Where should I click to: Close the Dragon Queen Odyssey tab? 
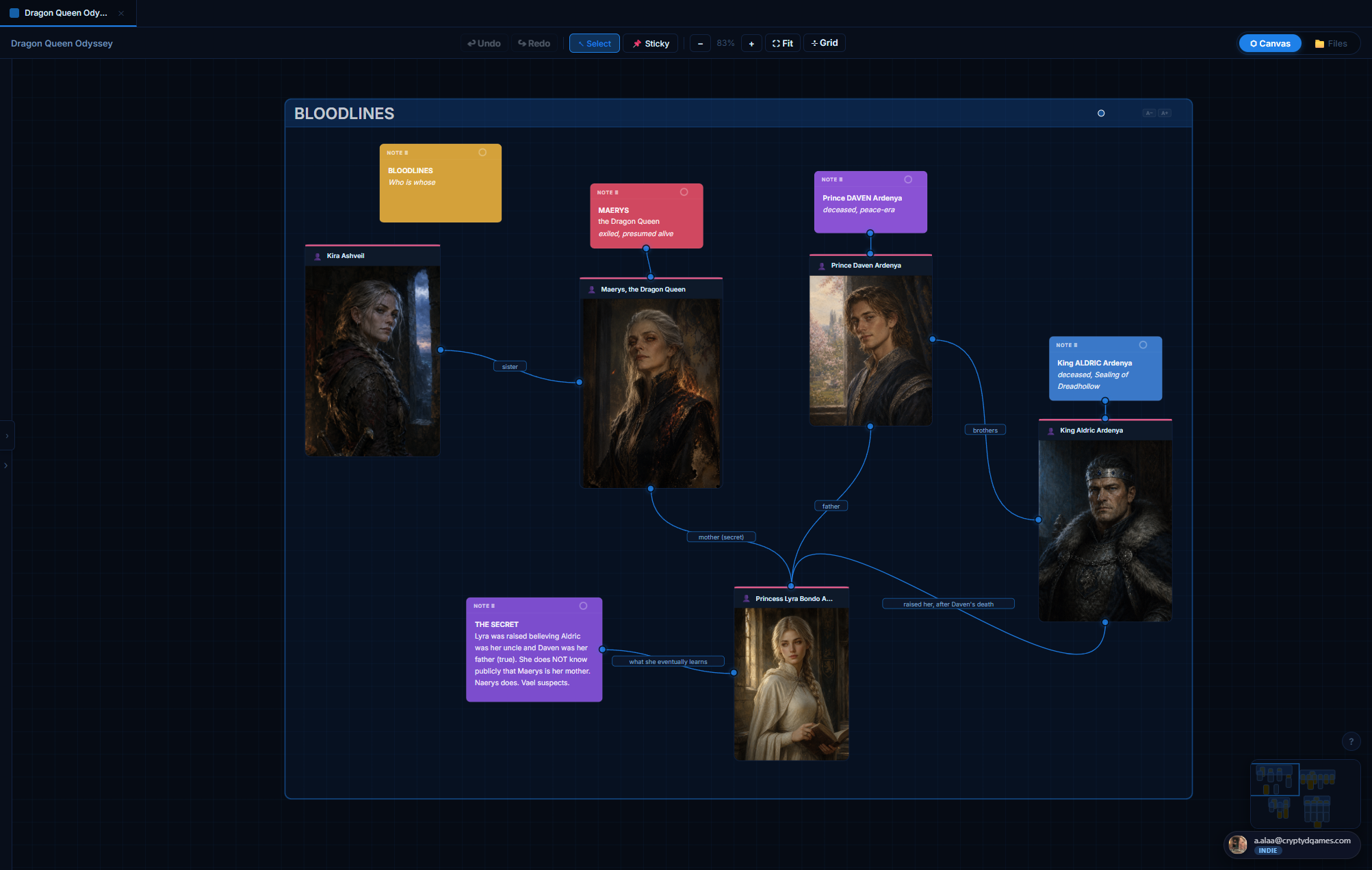[x=121, y=13]
